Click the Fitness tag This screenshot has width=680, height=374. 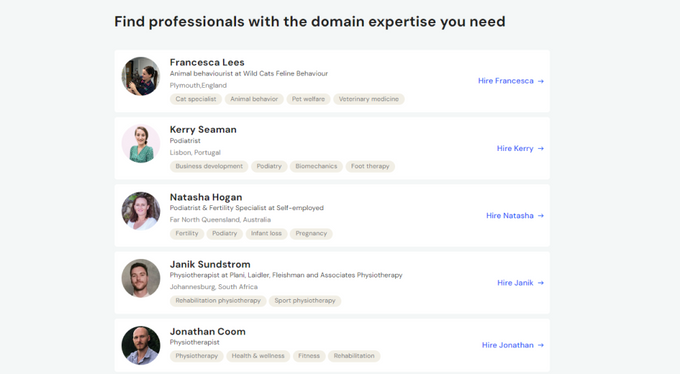click(309, 356)
